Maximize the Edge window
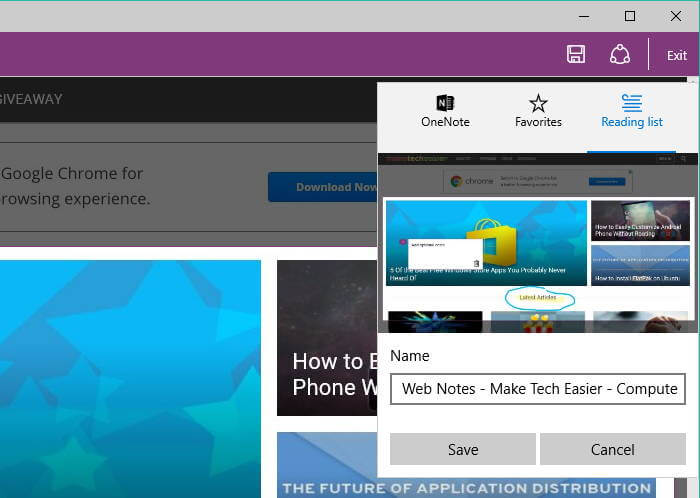This screenshot has height=498, width=700. click(x=630, y=17)
